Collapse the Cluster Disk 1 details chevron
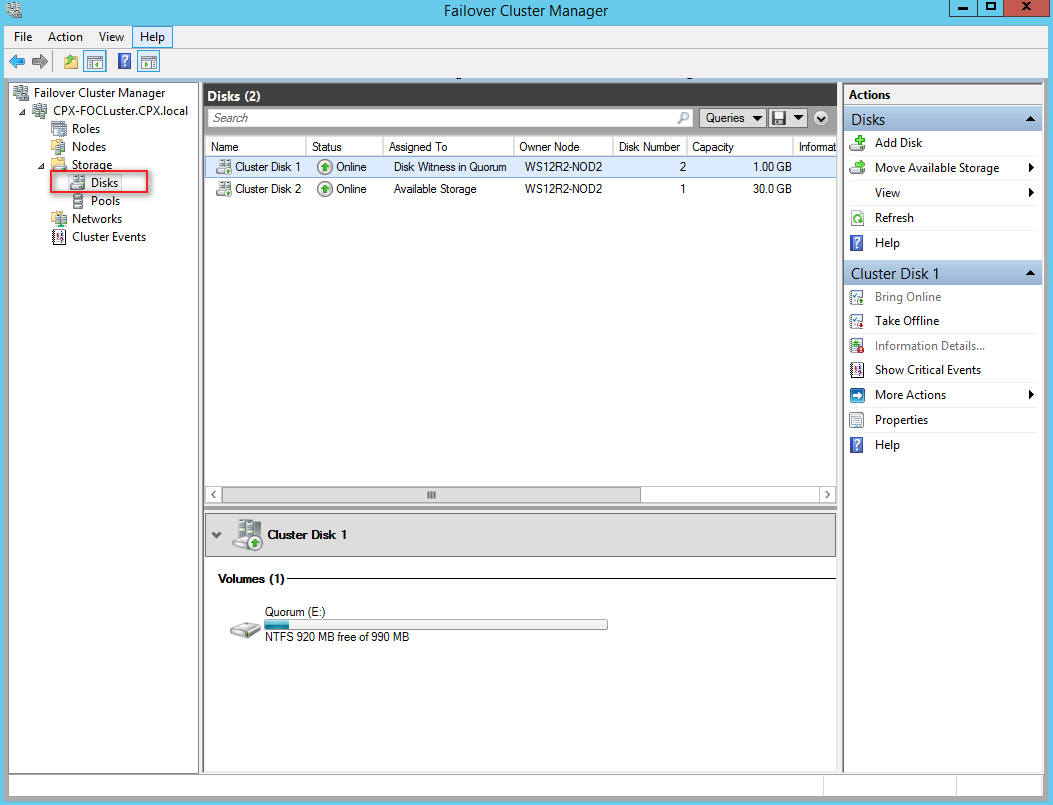 click(216, 535)
